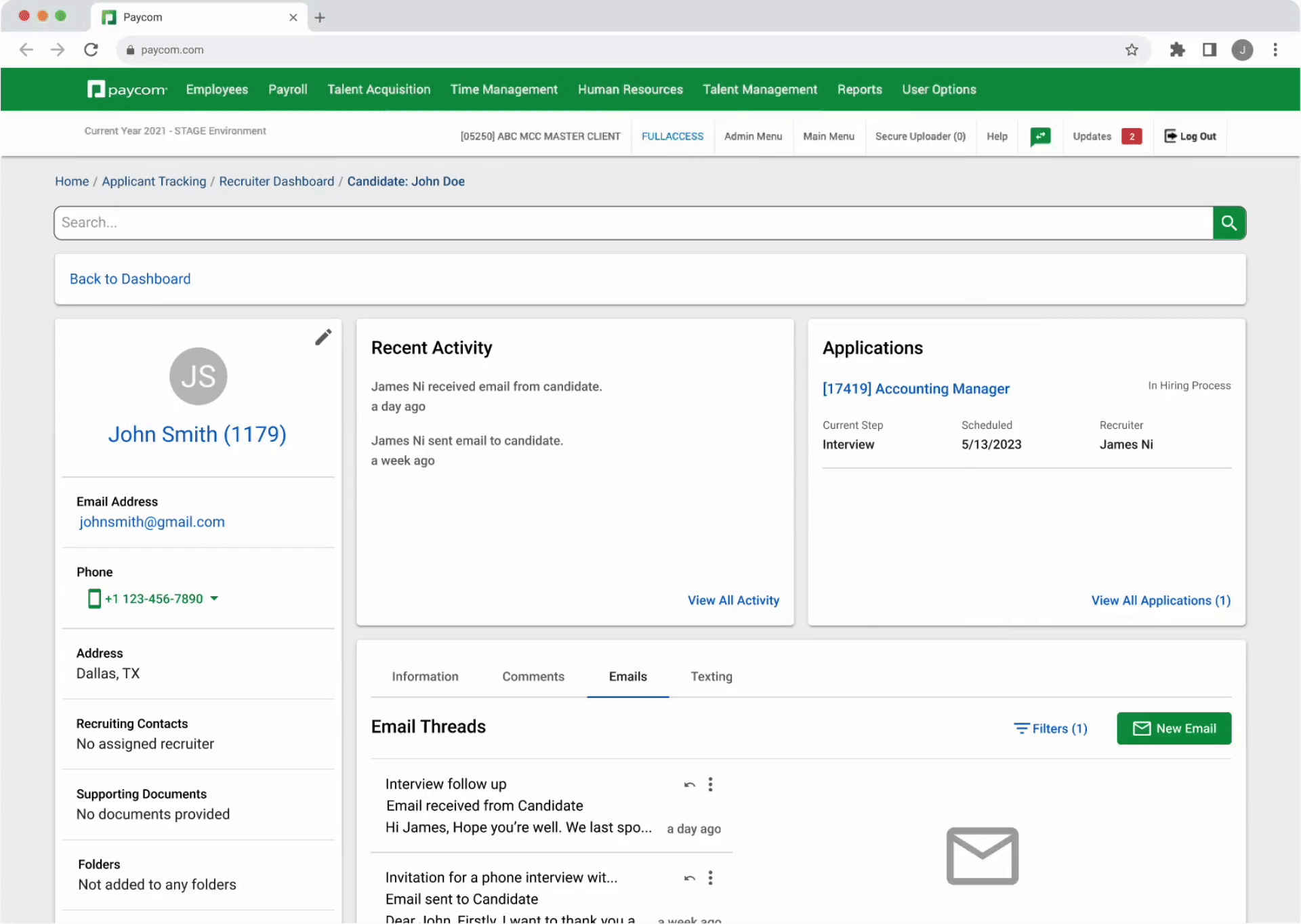Screen dimensions: 1301x924
Task: Click the New Email button
Action: 1174,729
